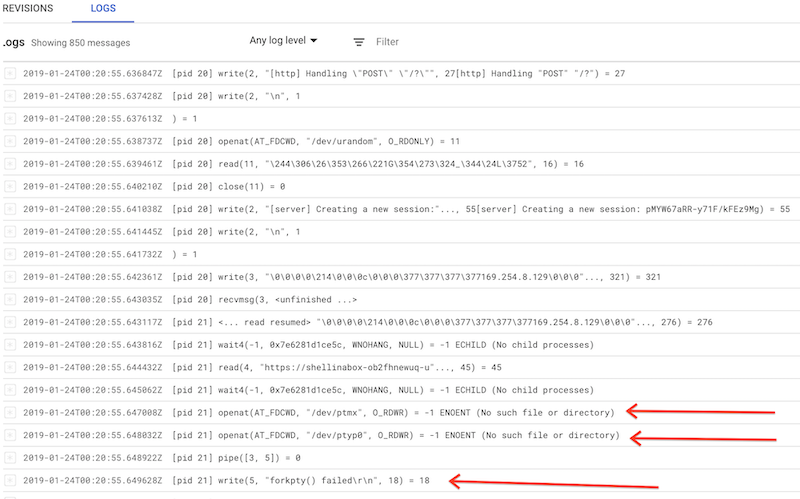Expand the log entry at 00:20:55.636847Z
Screen dimensions: 800x499
click(x=10, y=73)
